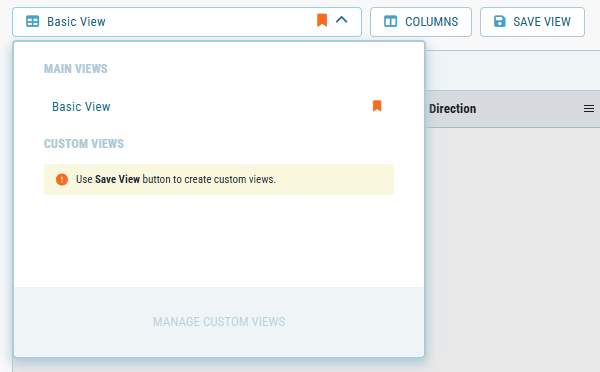The width and height of the screenshot is (600, 372).
Task: Click the Manage Custom Views link
Action: 219,321
